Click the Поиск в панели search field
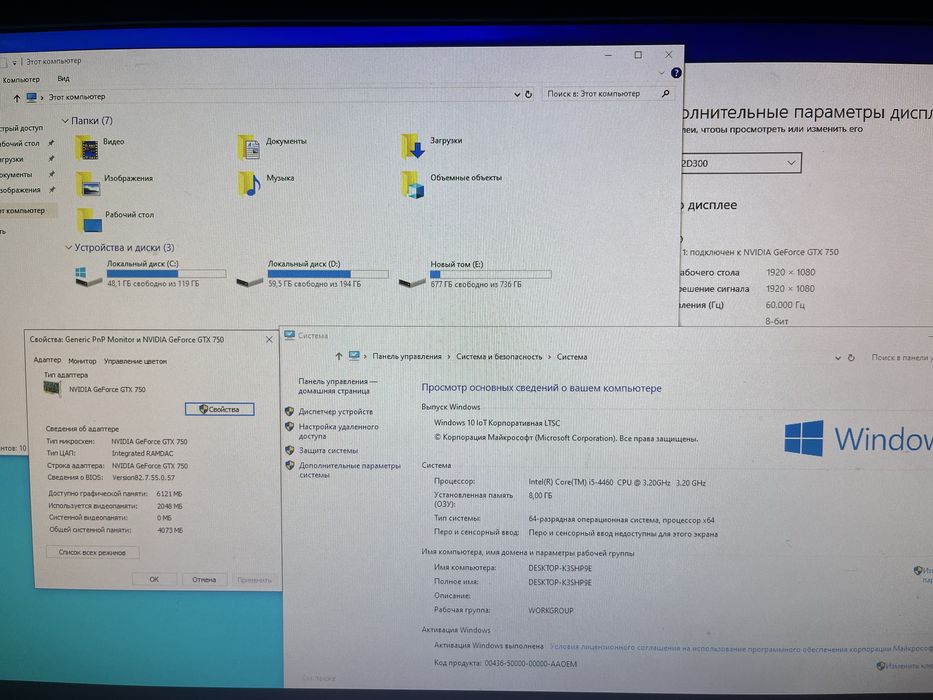 pos(900,357)
